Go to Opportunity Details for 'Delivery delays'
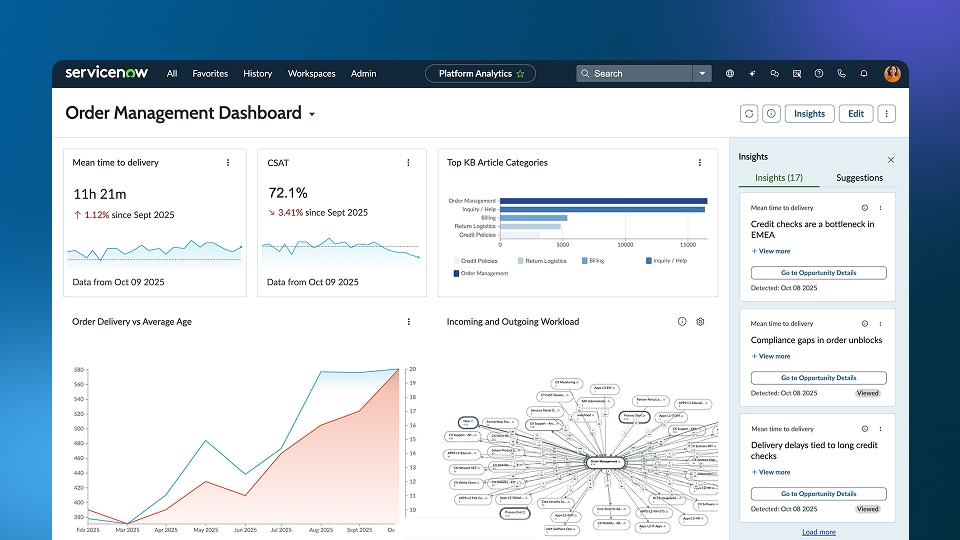Screen dimensions: 960x540 point(819,493)
